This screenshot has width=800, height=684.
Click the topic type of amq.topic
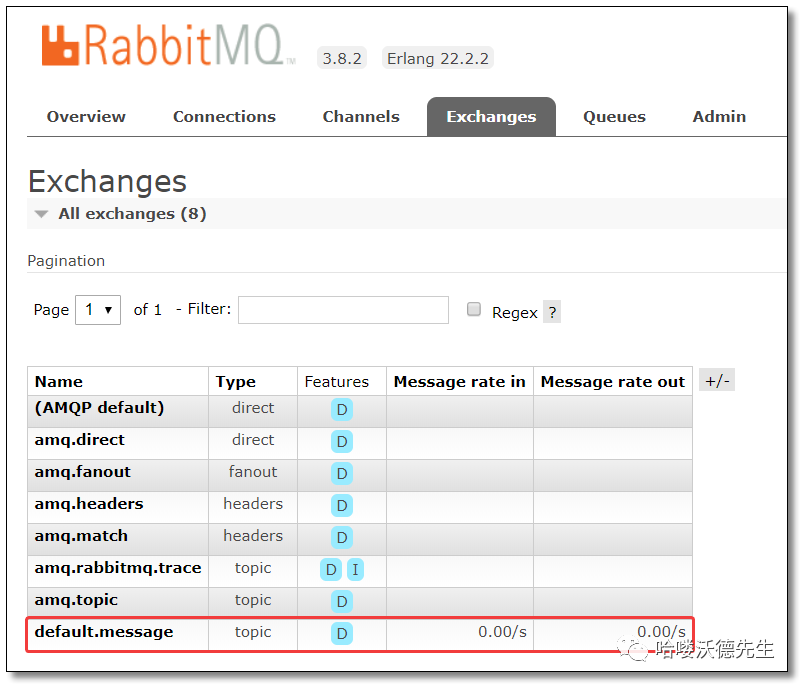pyautogui.click(x=253, y=600)
